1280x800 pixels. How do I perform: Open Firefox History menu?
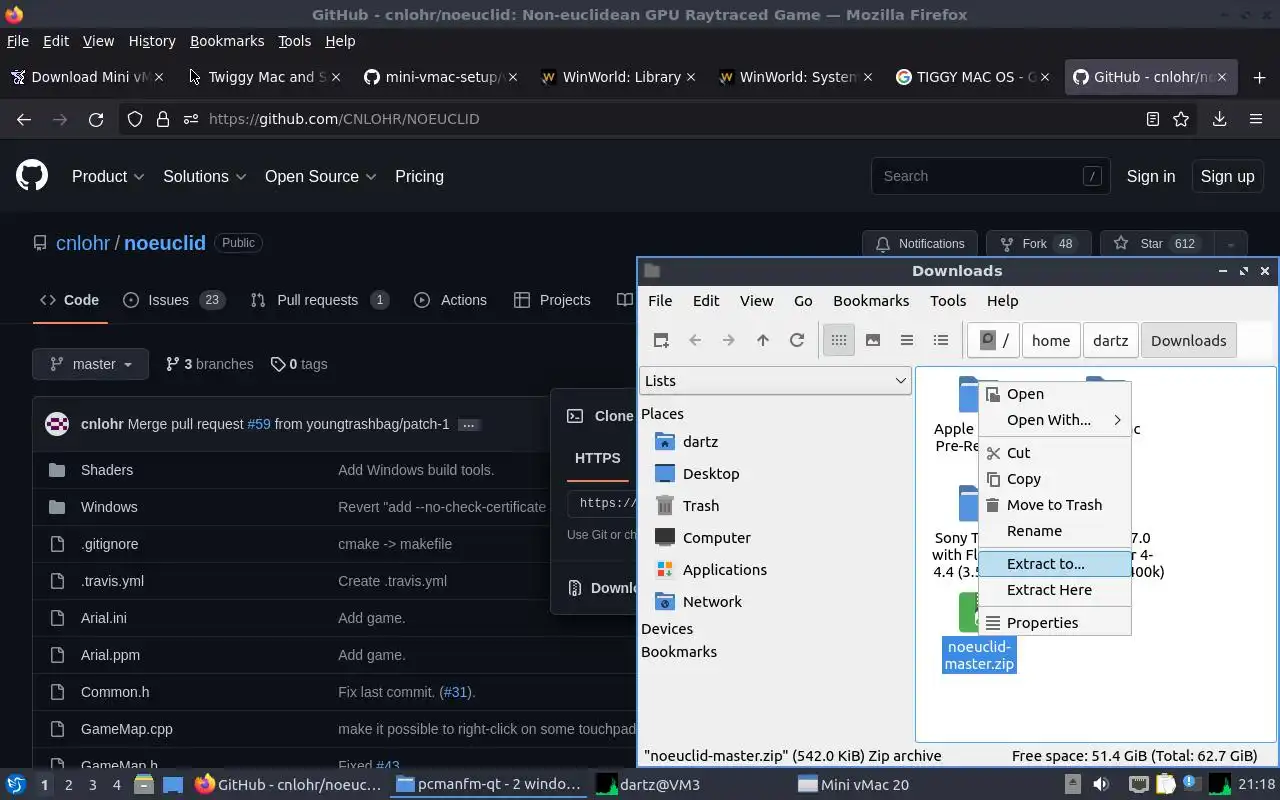152,41
